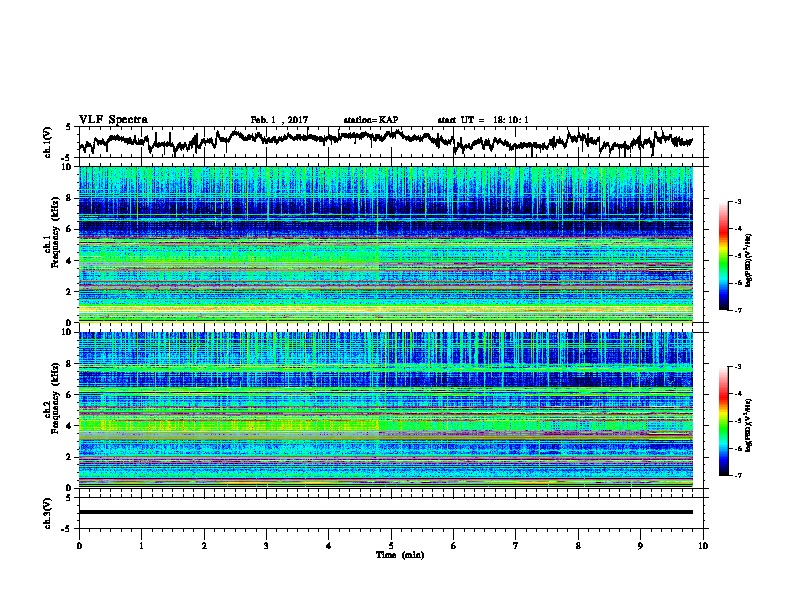Click the "9" tick on the Time axis
The width and height of the screenshot is (792, 612).
[x=640, y=546]
